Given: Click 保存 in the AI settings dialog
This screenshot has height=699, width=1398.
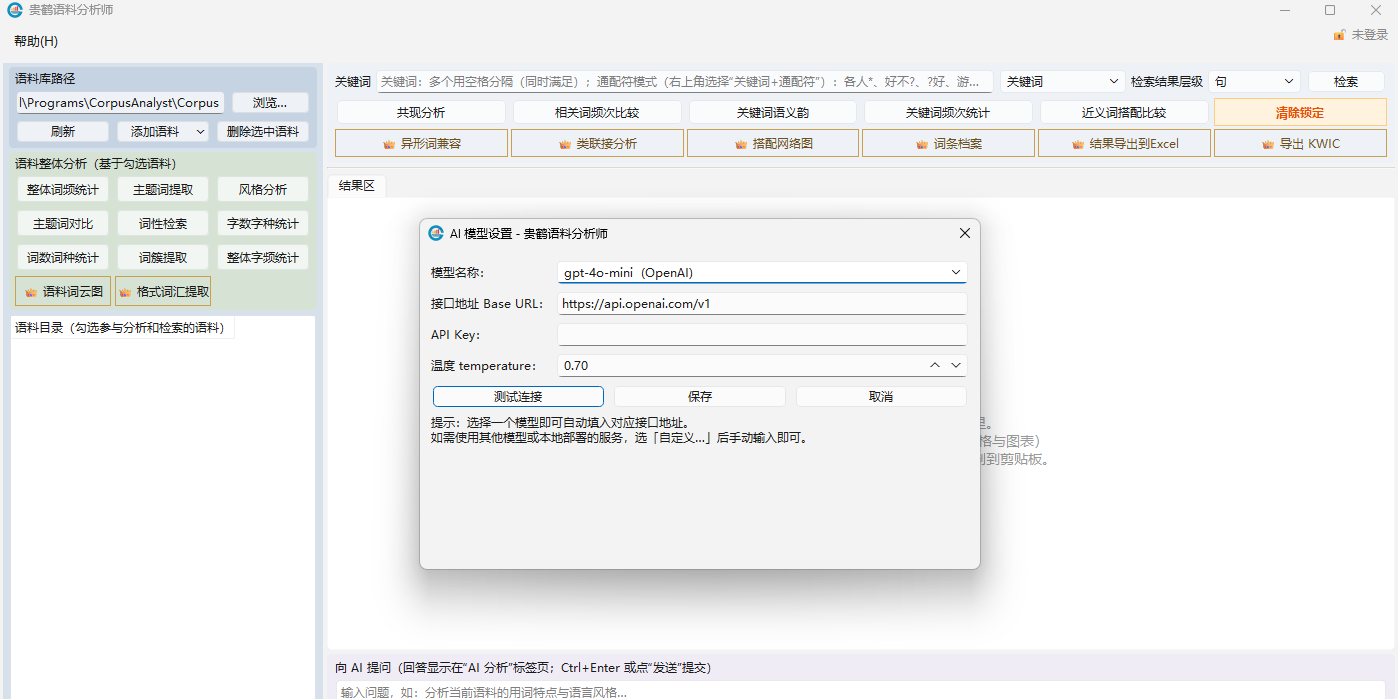Looking at the screenshot, I should (700, 397).
